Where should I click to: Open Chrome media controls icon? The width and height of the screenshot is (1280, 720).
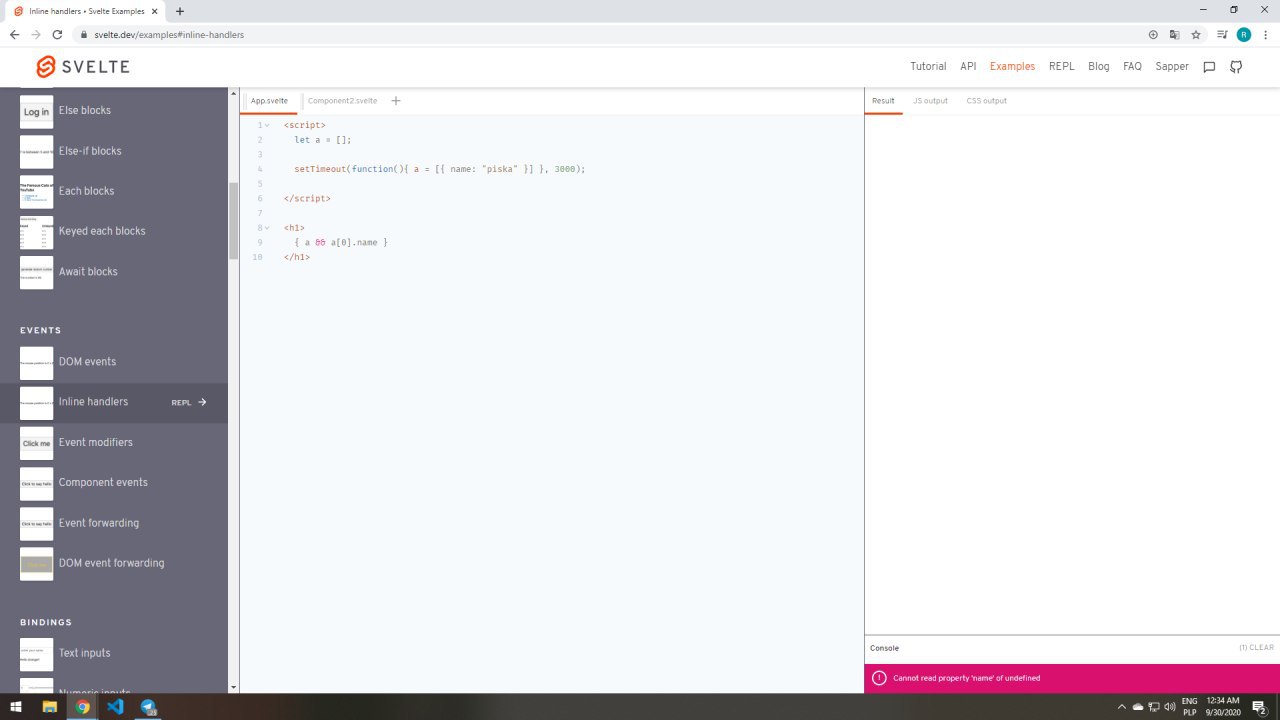[1222, 34]
